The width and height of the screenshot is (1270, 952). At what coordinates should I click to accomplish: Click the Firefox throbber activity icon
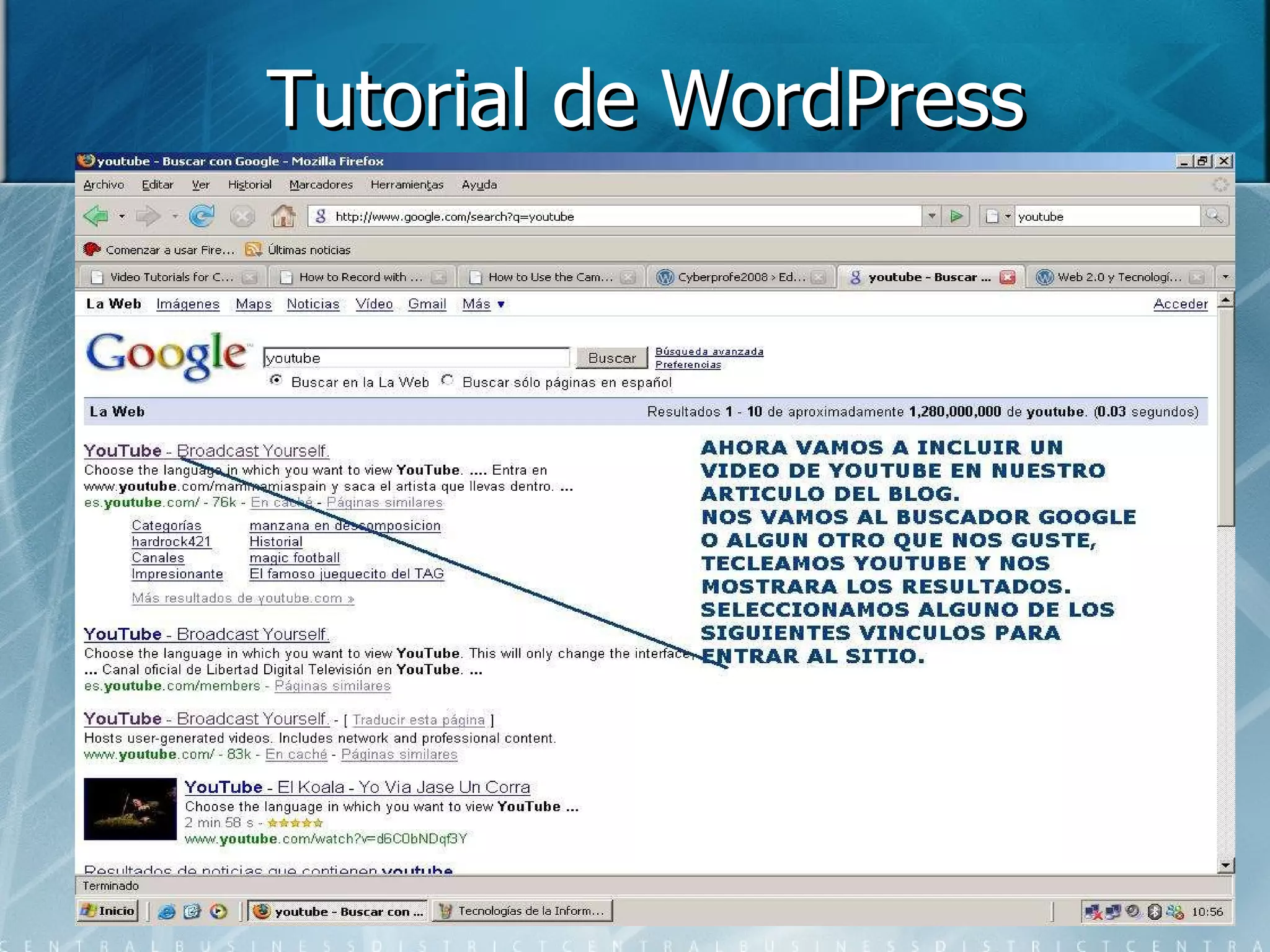pyautogui.click(x=1220, y=185)
